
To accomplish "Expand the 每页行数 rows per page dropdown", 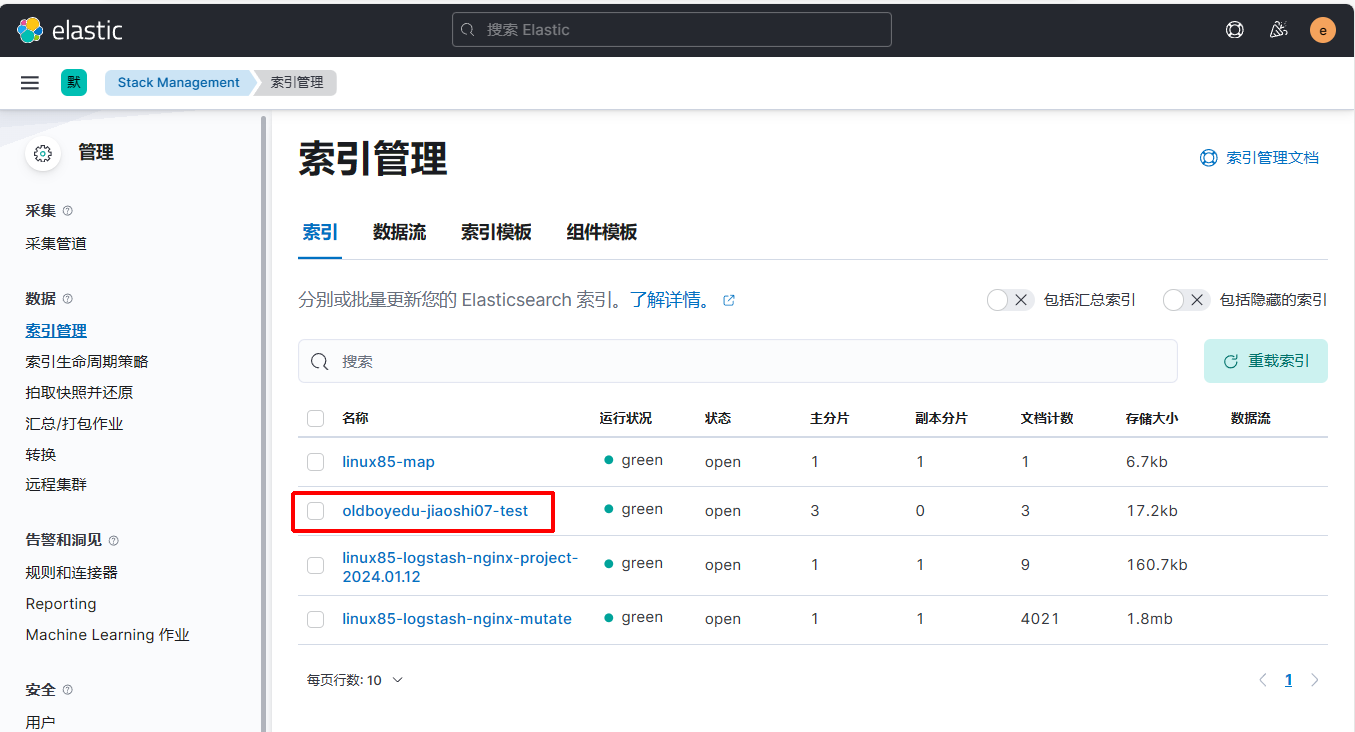I will [x=355, y=680].
